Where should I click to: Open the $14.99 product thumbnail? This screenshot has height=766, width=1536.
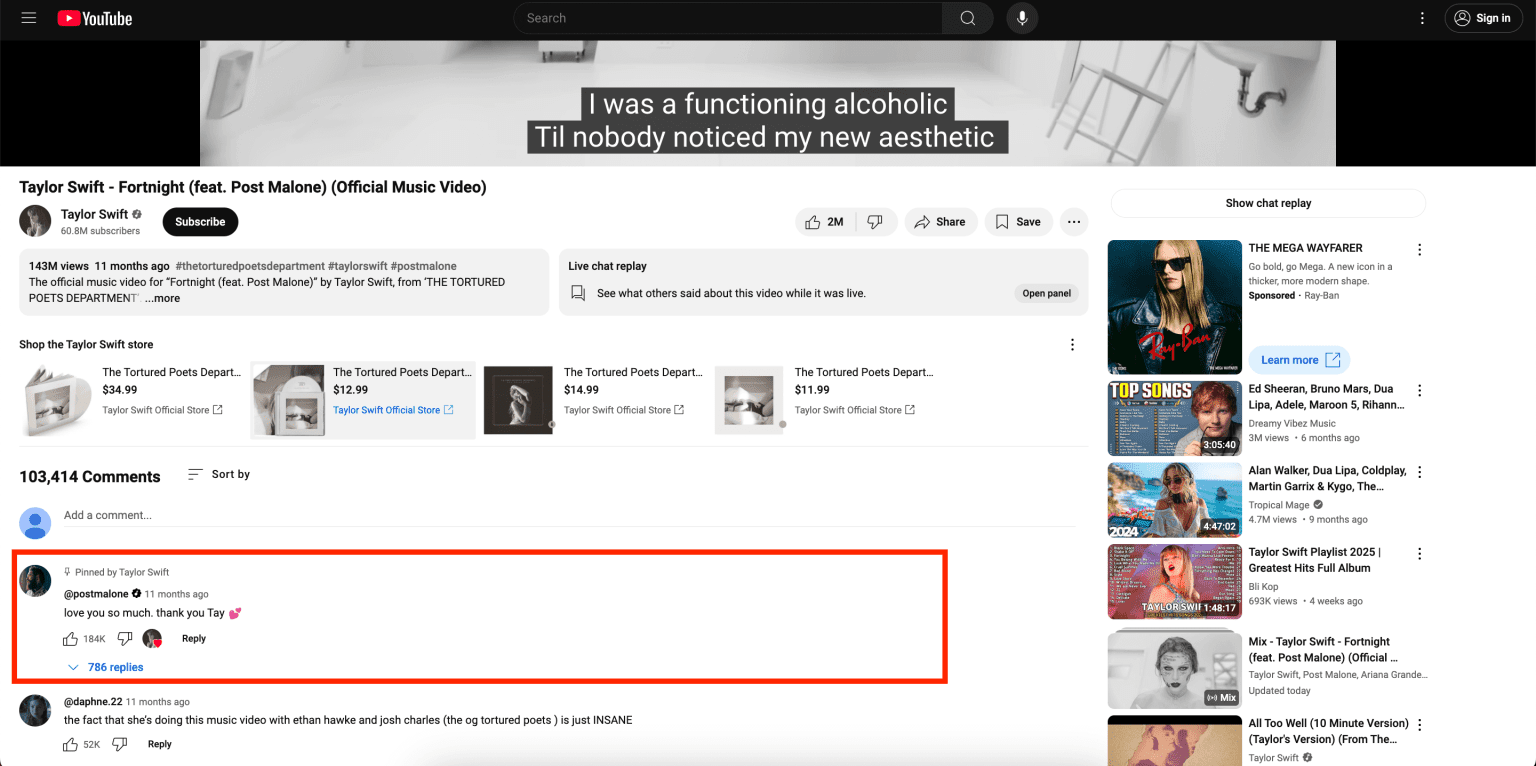(518, 400)
